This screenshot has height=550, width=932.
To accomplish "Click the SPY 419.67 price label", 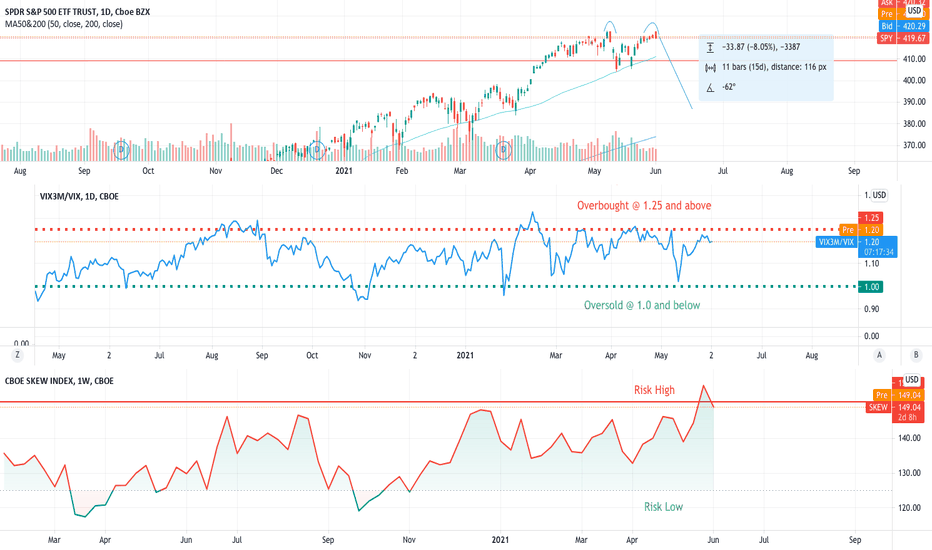I will coord(903,38).
